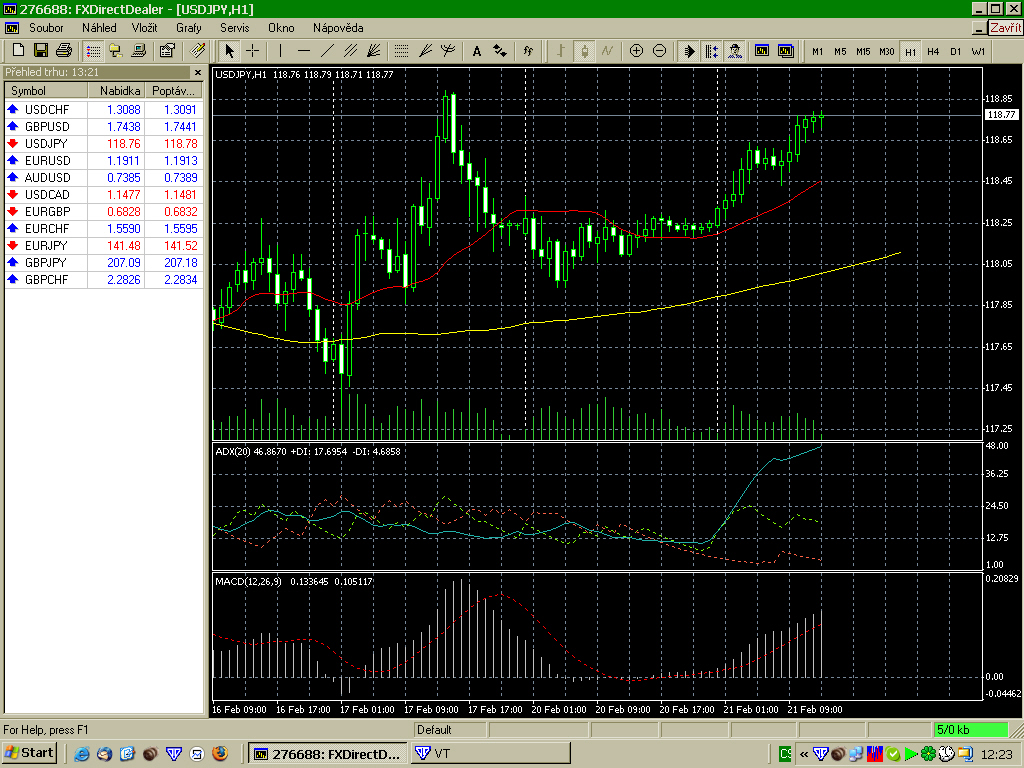The width and height of the screenshot is (1024, 768).
Task: Select the Gann fan tool
Action: [374, 50]
